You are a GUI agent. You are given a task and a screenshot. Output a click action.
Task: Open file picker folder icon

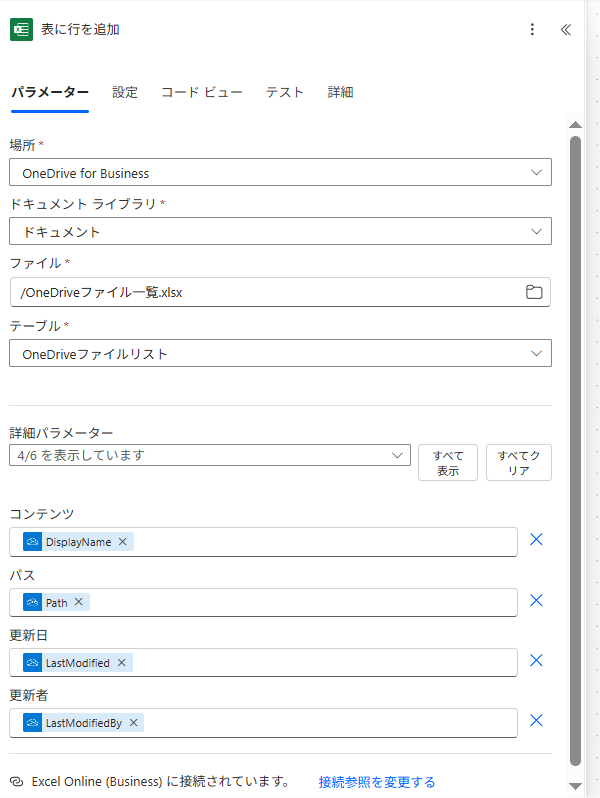(534, 292)
